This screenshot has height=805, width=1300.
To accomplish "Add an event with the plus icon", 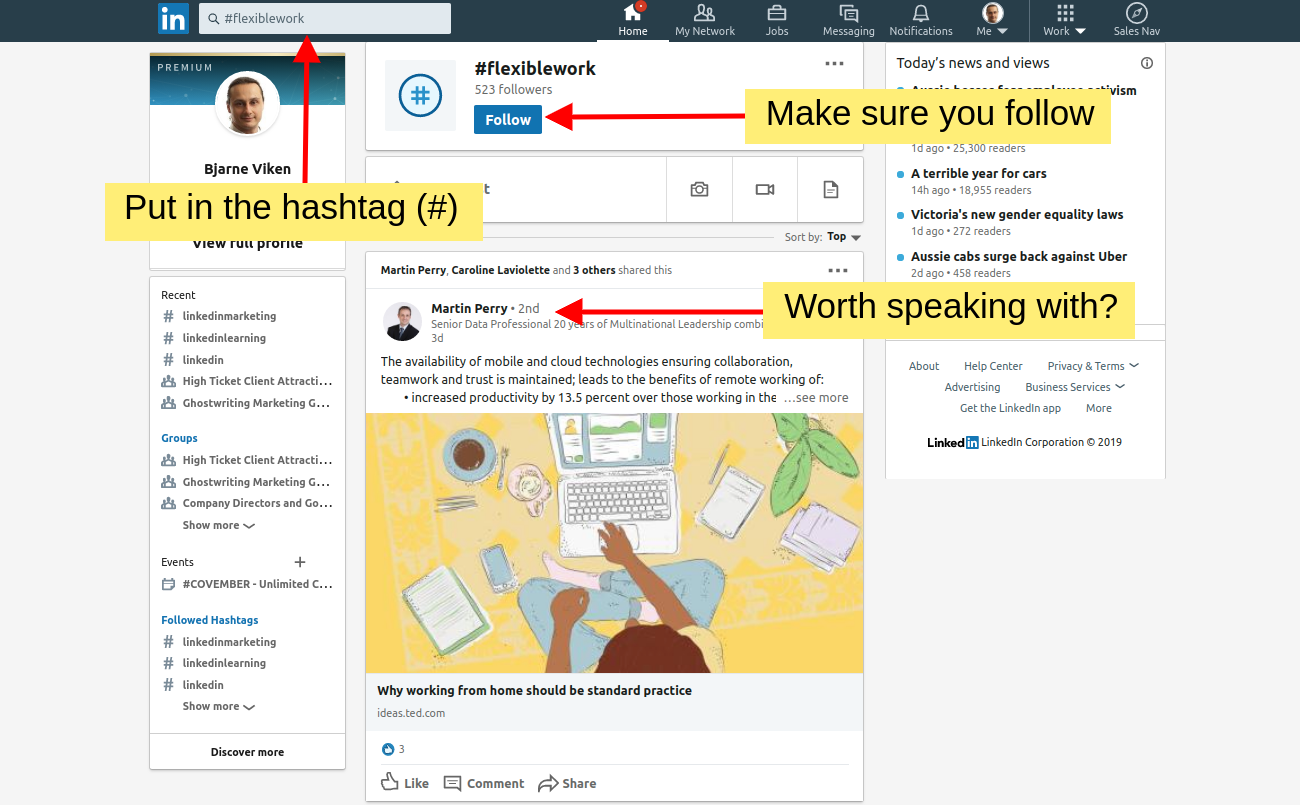I will (300, 562).
